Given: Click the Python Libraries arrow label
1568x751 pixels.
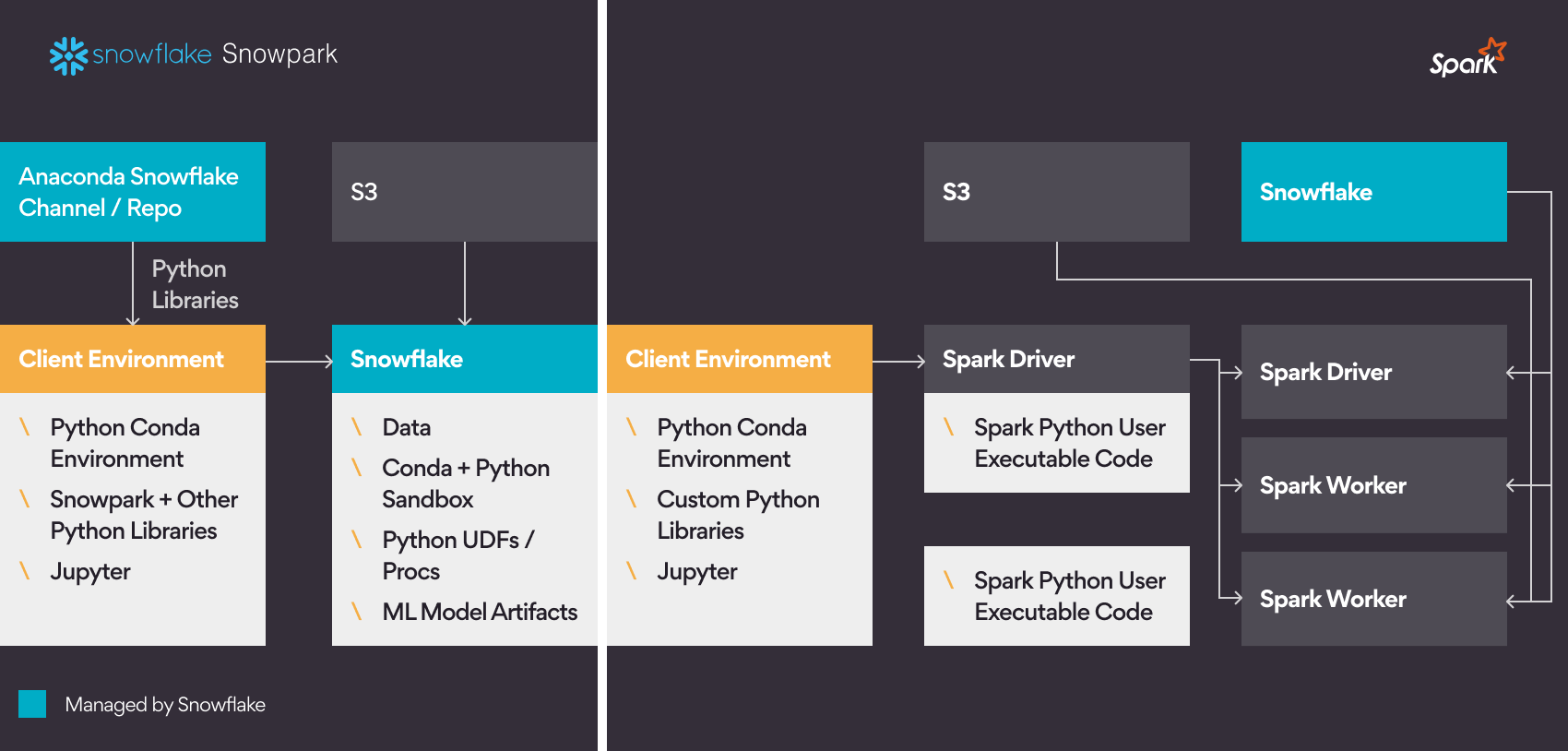Looking at the screenshot, I should [195, 284].
